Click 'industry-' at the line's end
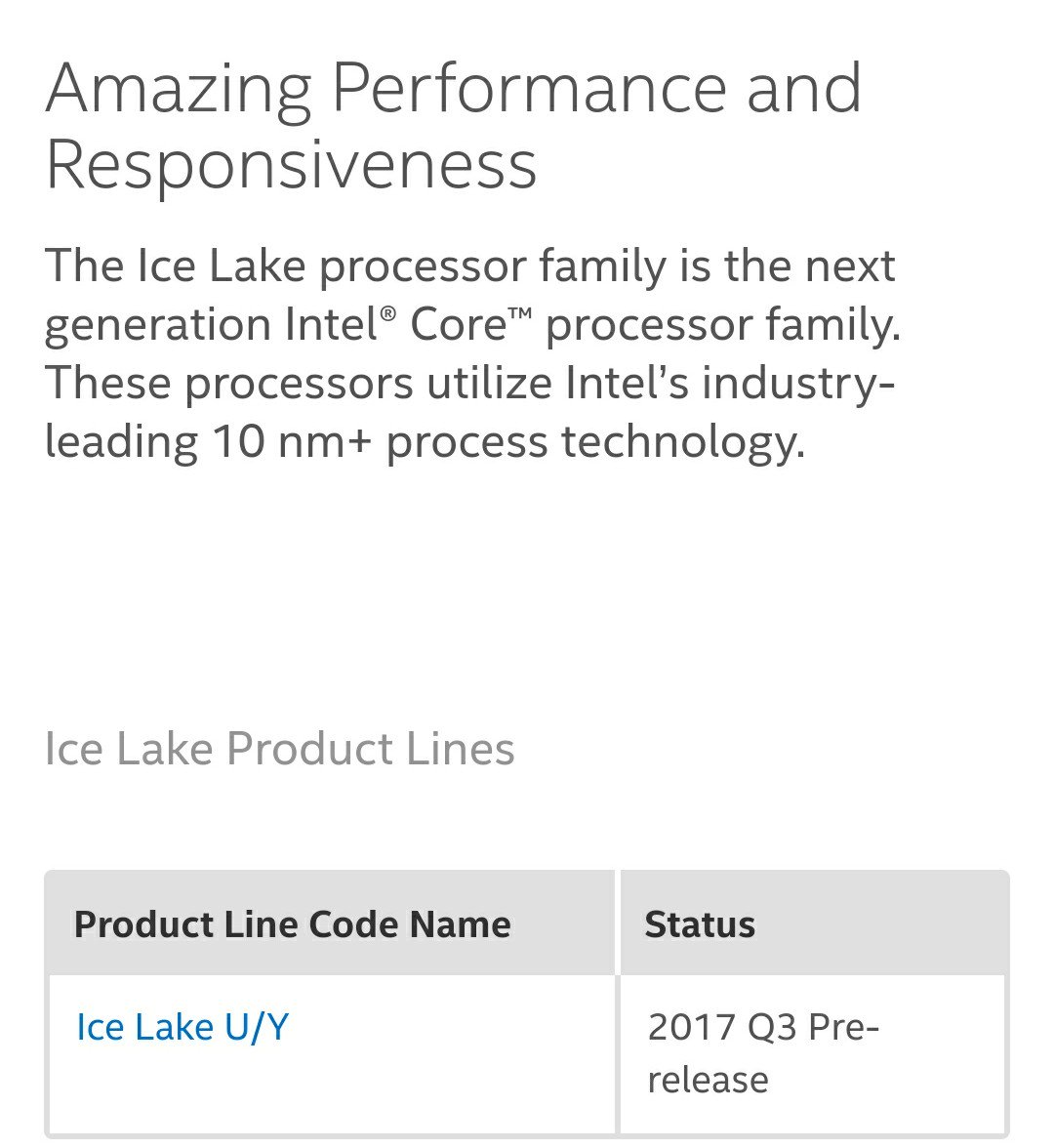 (798, 385)
